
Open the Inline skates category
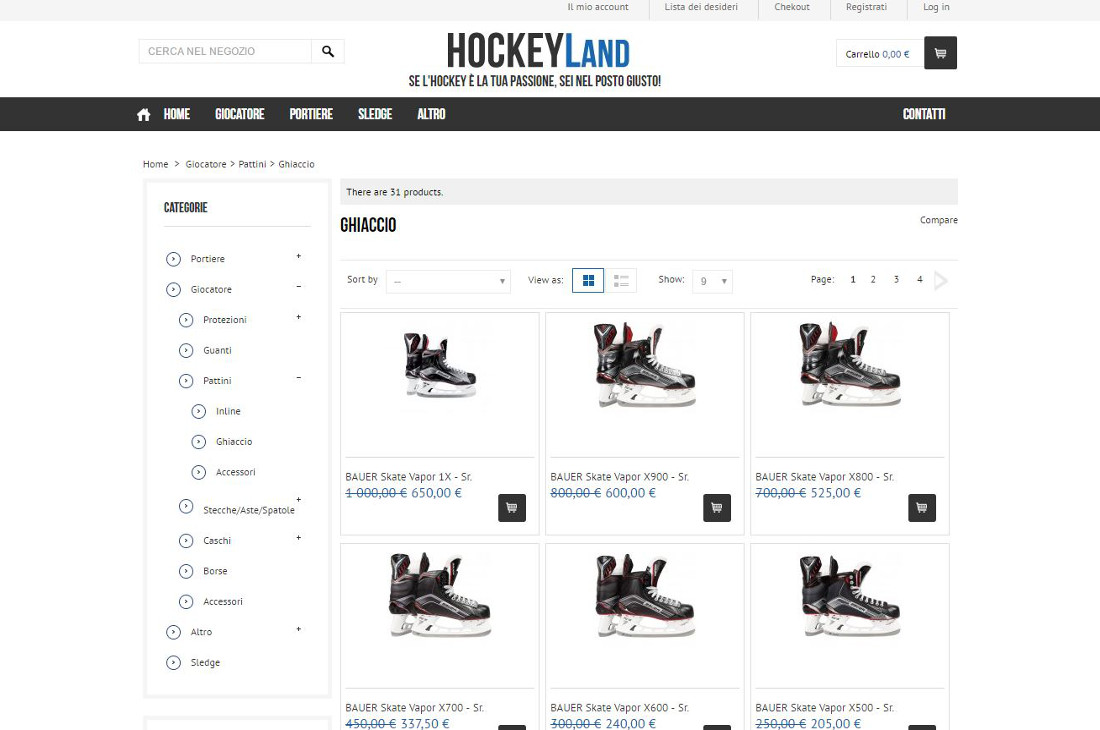pyautogui.click(x=228, y=412)
